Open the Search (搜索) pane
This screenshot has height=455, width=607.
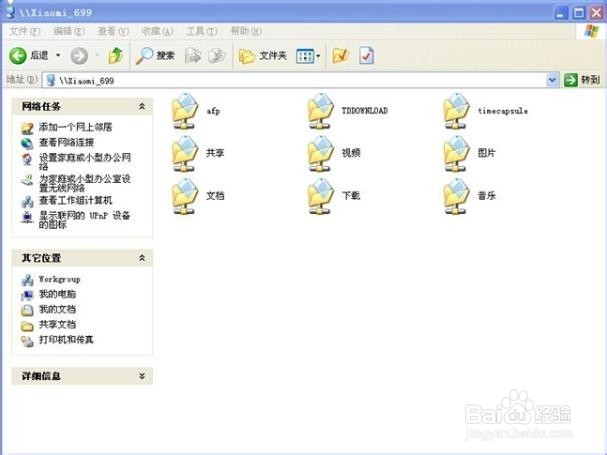(x=155, y=56)
